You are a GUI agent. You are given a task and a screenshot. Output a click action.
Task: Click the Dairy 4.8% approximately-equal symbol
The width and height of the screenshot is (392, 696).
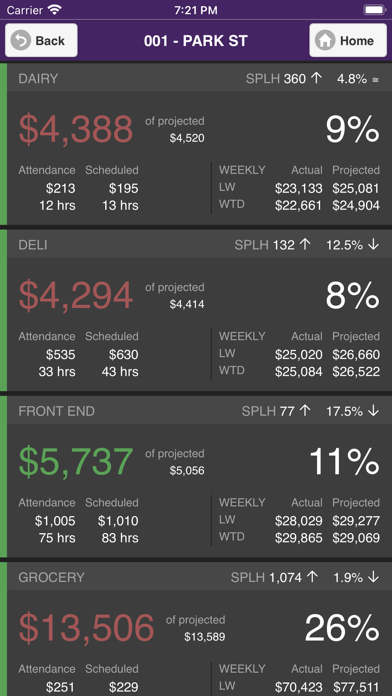375,80
